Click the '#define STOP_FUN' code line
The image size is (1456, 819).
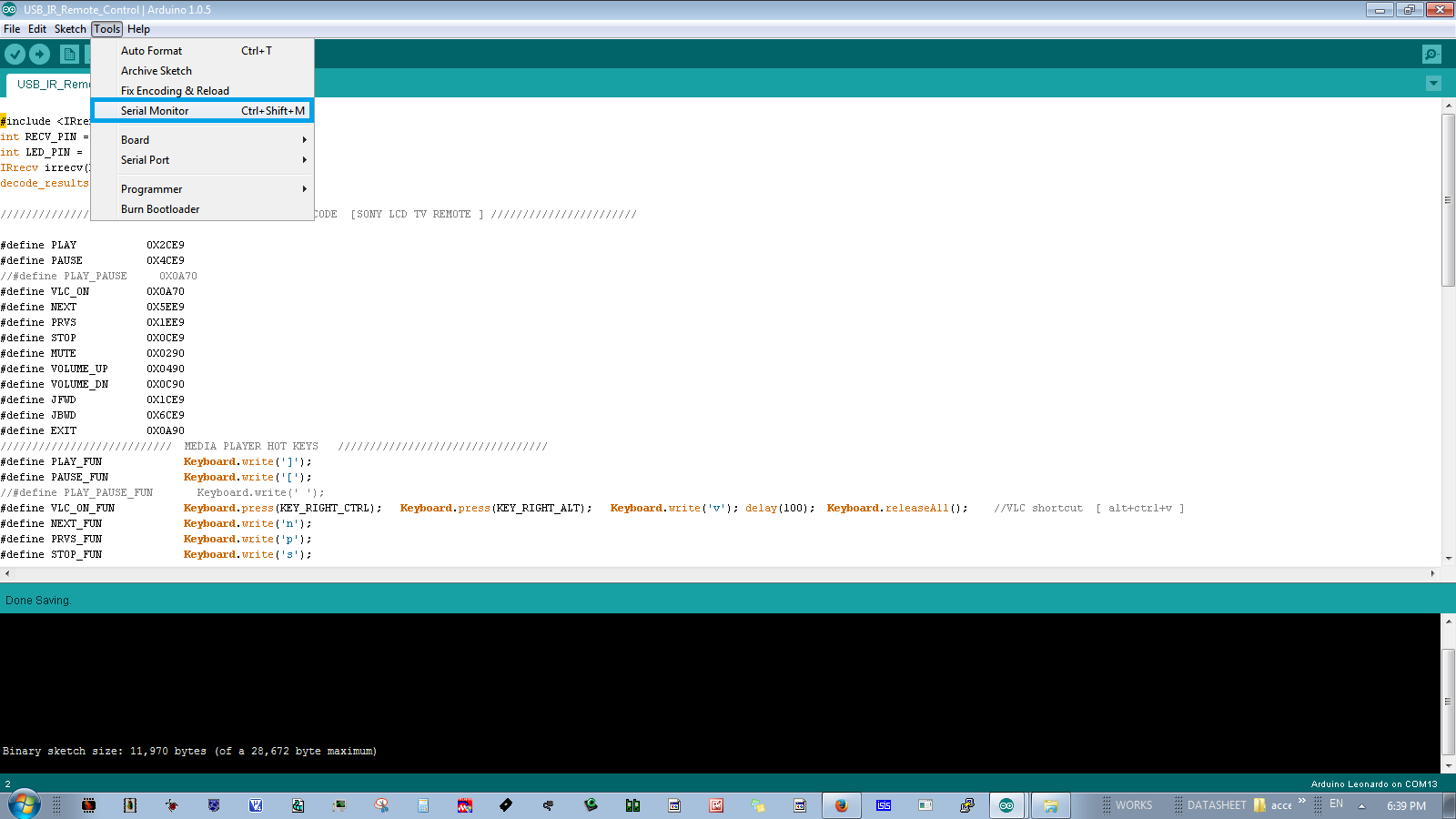(x=156, y=555)
